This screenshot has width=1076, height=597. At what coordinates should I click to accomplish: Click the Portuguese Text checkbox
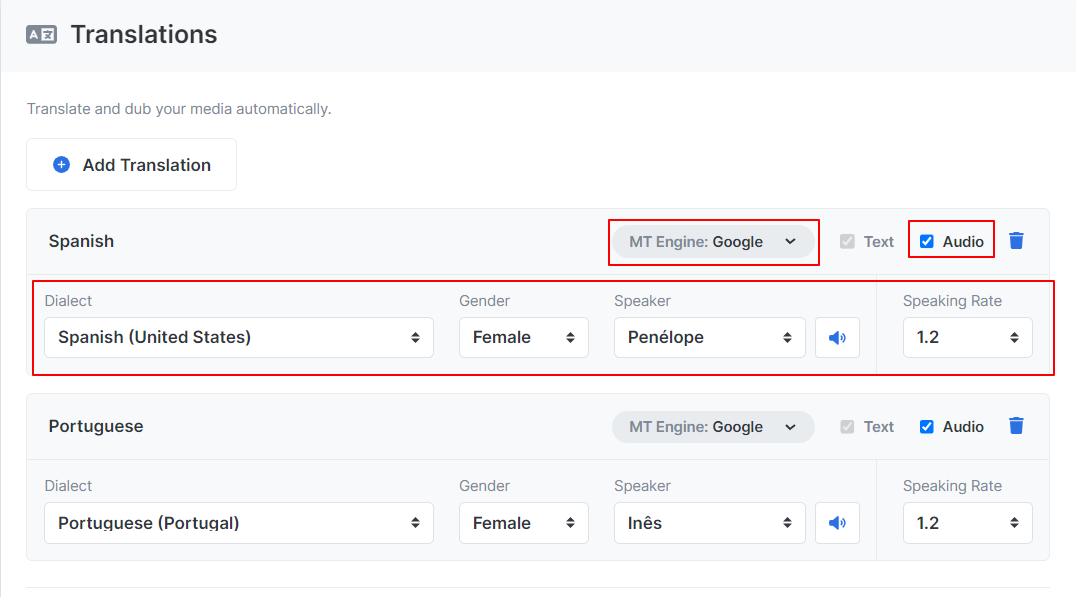coord(847,427)
